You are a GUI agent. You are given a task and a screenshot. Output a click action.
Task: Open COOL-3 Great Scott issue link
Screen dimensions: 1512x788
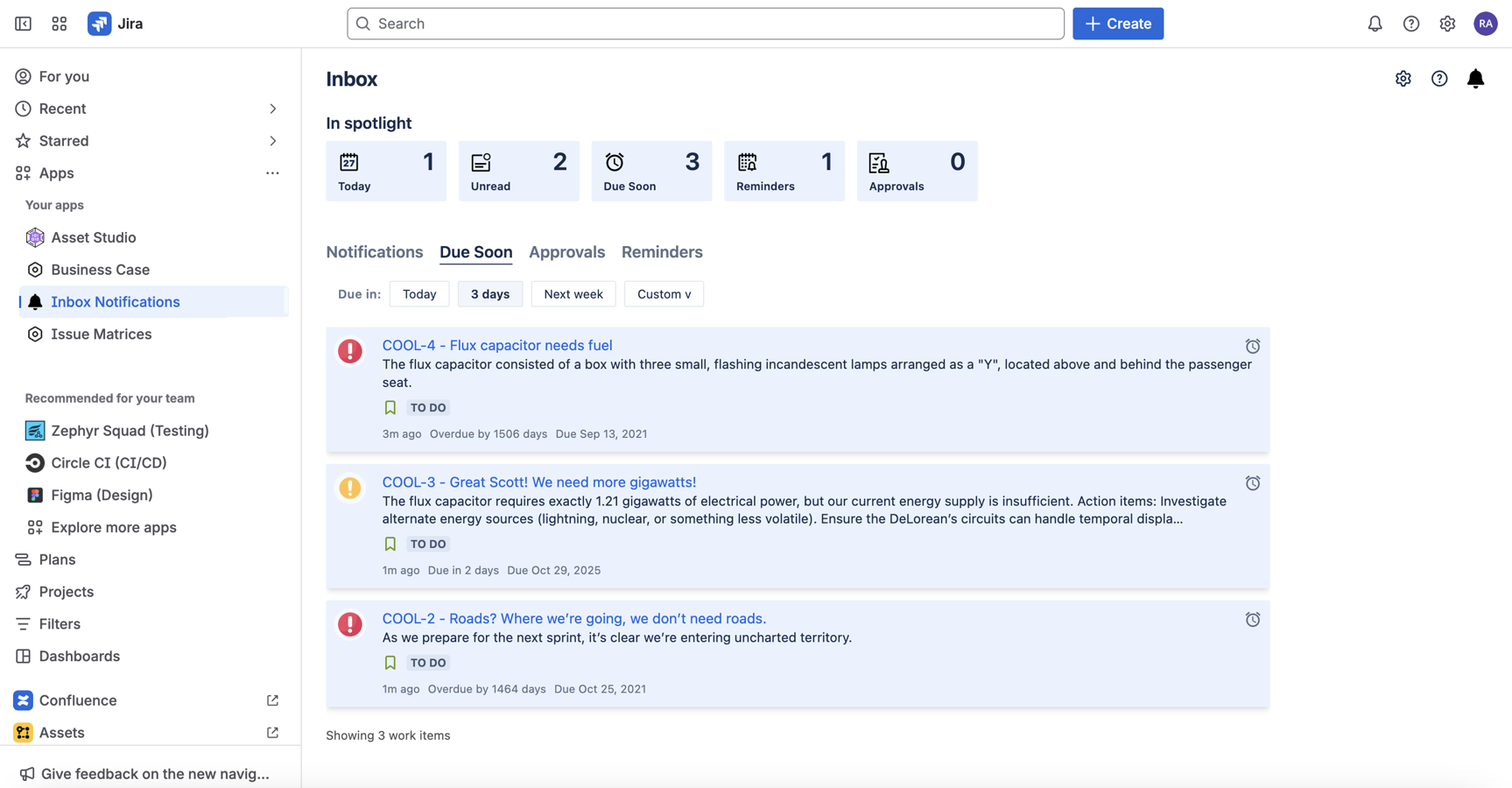[x=539, y=482]
